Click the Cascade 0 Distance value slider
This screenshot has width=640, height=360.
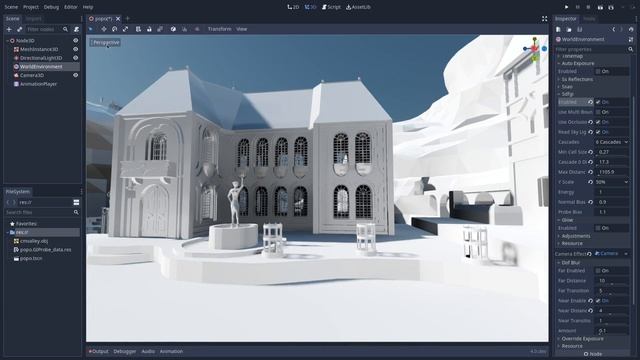click(x=611, y=162)
